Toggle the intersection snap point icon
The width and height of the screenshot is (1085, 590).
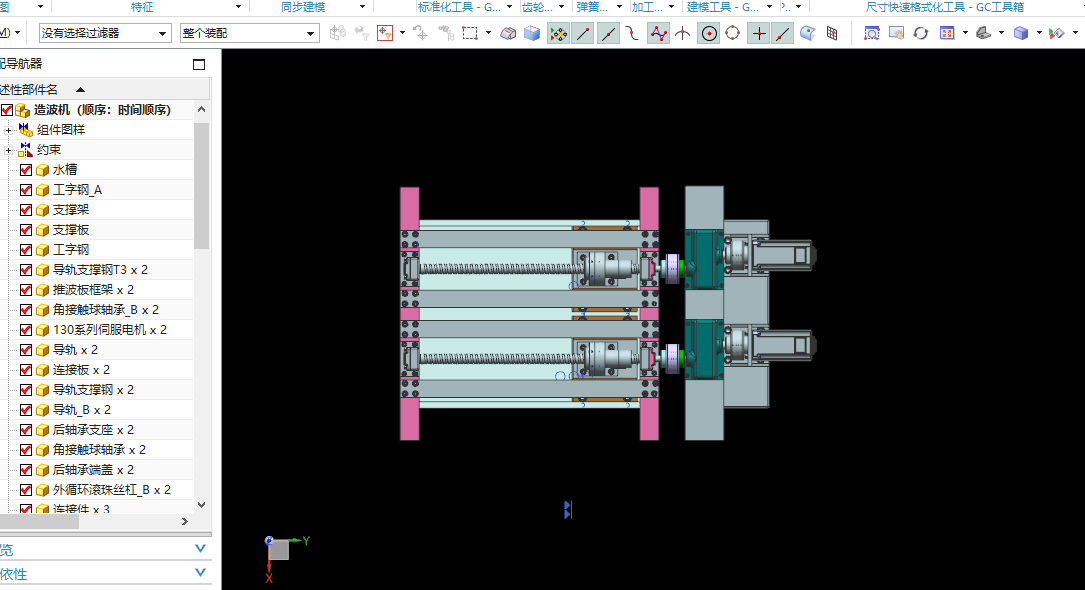[759, 33]
